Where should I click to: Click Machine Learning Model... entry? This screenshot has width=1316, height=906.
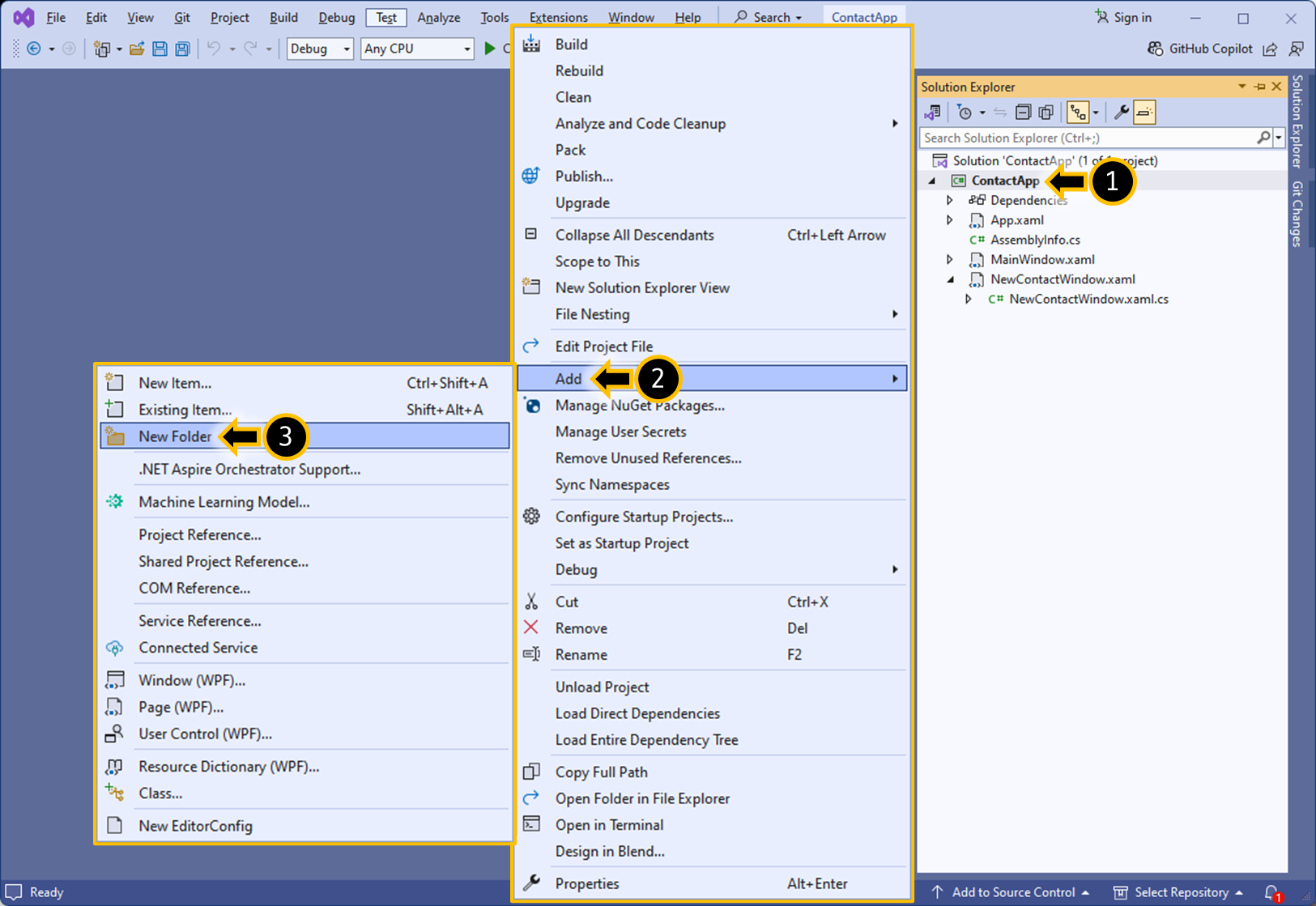click(x=305, y=502)
